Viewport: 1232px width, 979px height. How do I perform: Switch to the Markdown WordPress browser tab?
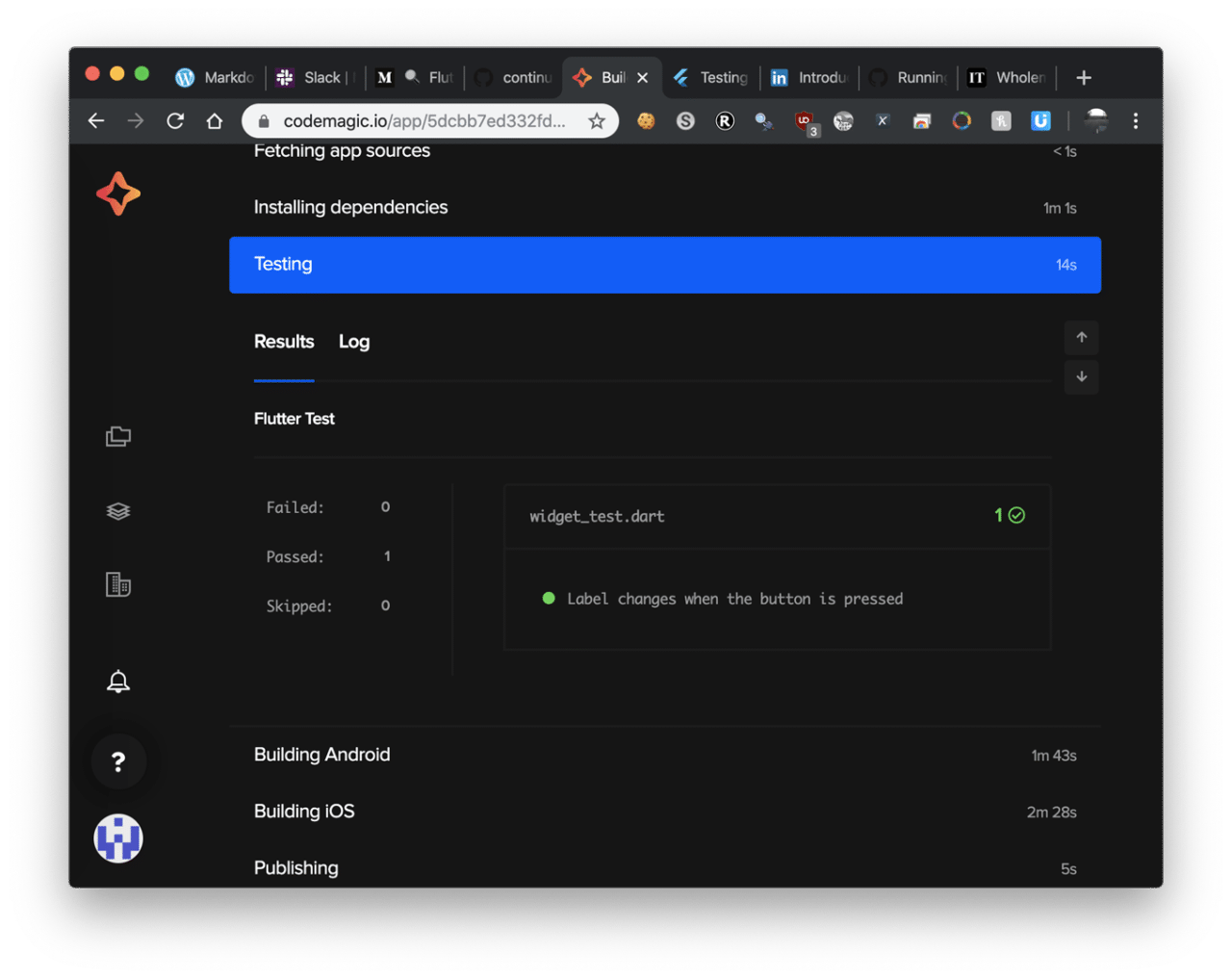coord(215,77)
